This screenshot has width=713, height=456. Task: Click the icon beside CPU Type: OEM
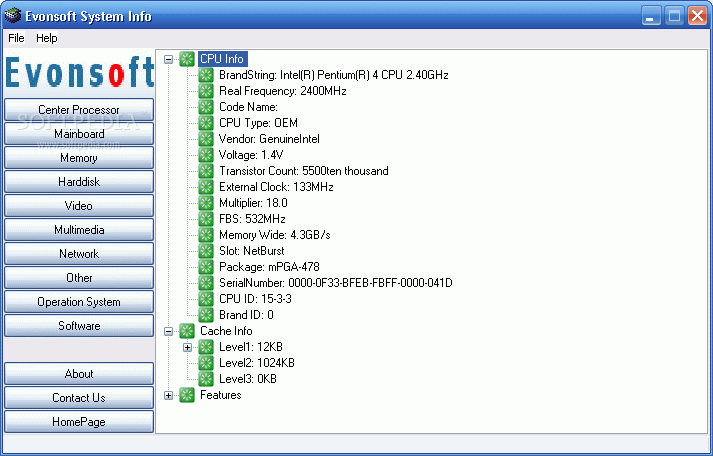pyautogui.click(x=206, y=123)
